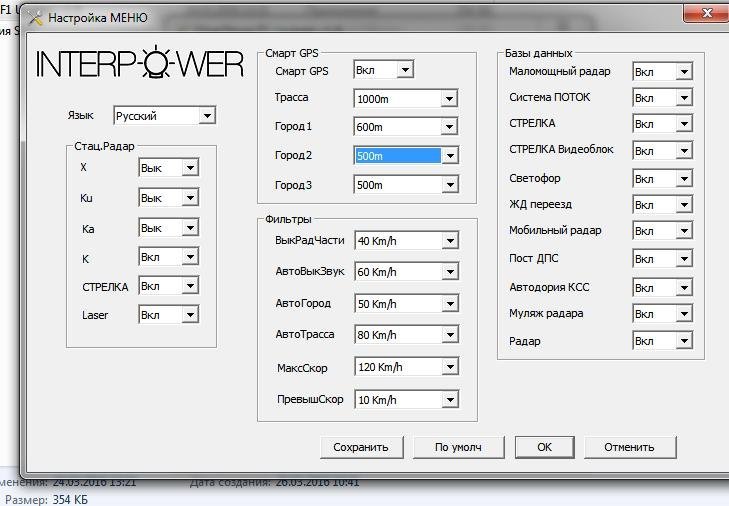Viewport: 729px width, 506px height.
Task: Click the wrench icon in title bar
Action: (x=35, y=18)
